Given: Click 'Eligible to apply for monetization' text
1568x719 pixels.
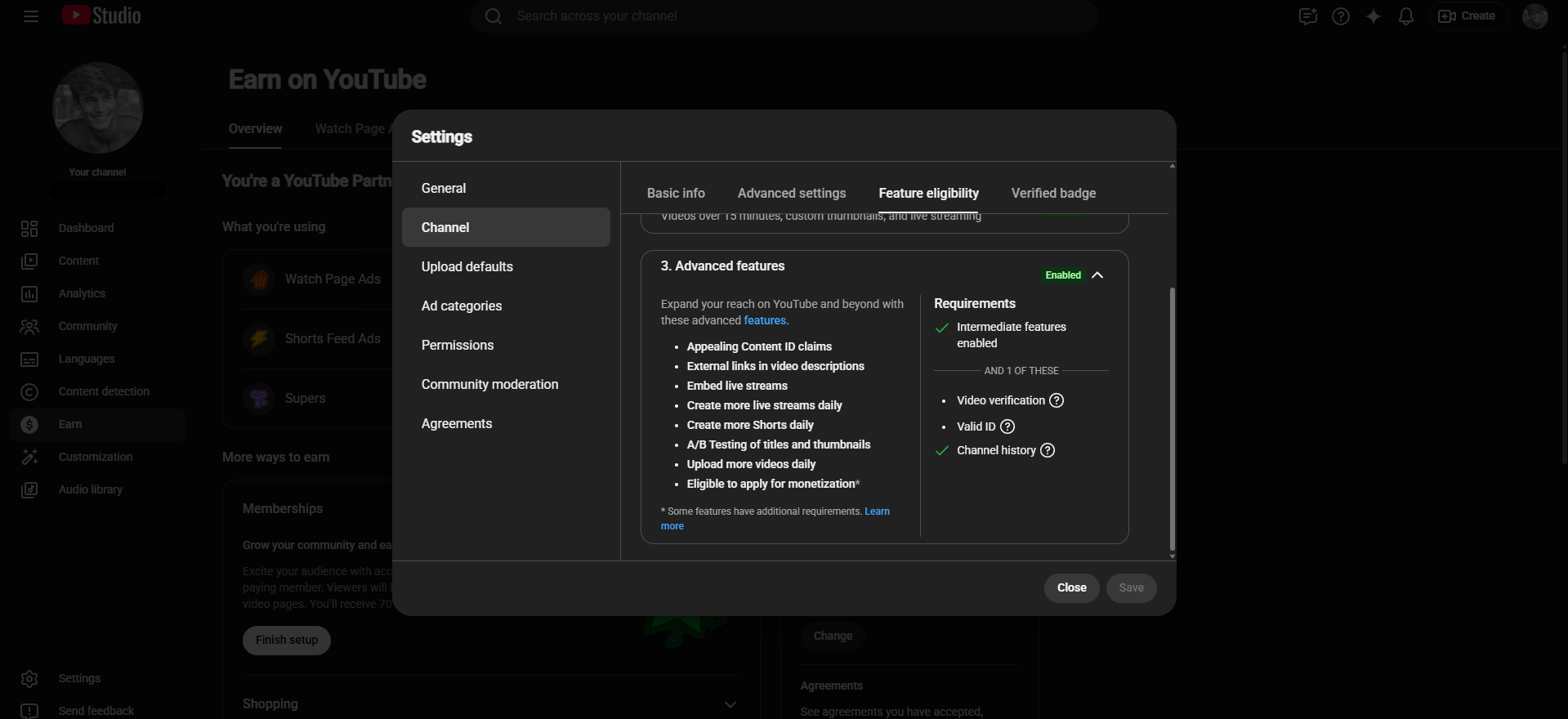Looking at the screenshot, I should 771,484.
